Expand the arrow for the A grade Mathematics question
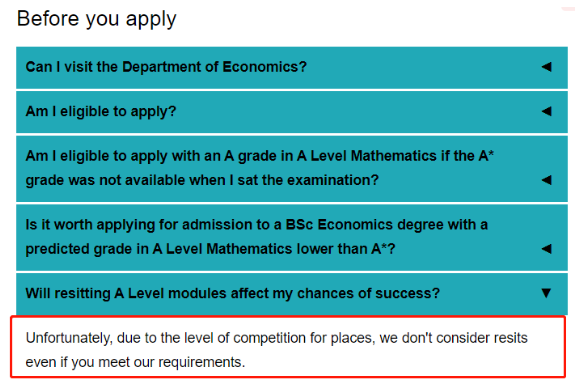580x388 pixels. [546, 180]
